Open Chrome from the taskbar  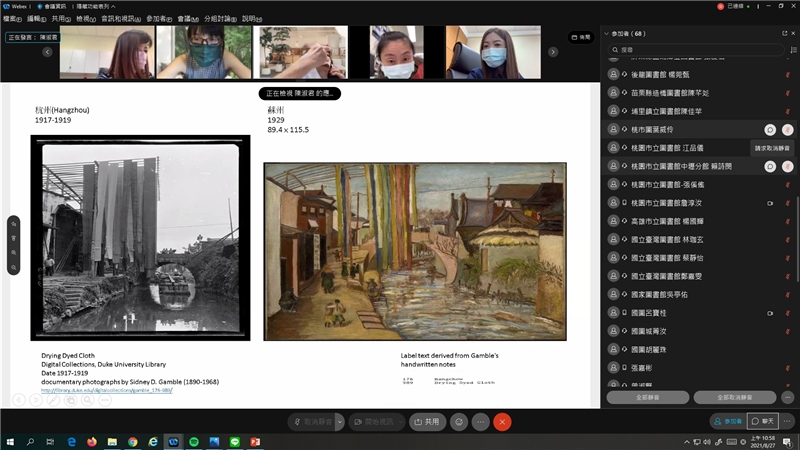pos(133,442)
